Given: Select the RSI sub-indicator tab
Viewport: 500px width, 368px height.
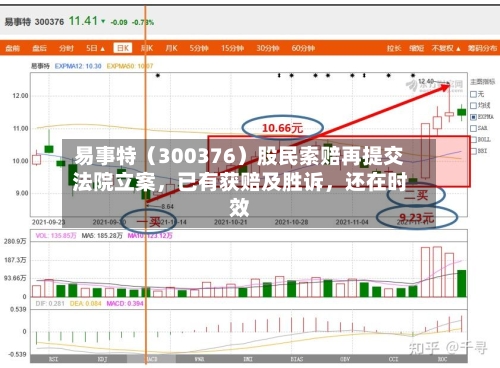Looking at the screenshot, I should click(x=53, y=359).
